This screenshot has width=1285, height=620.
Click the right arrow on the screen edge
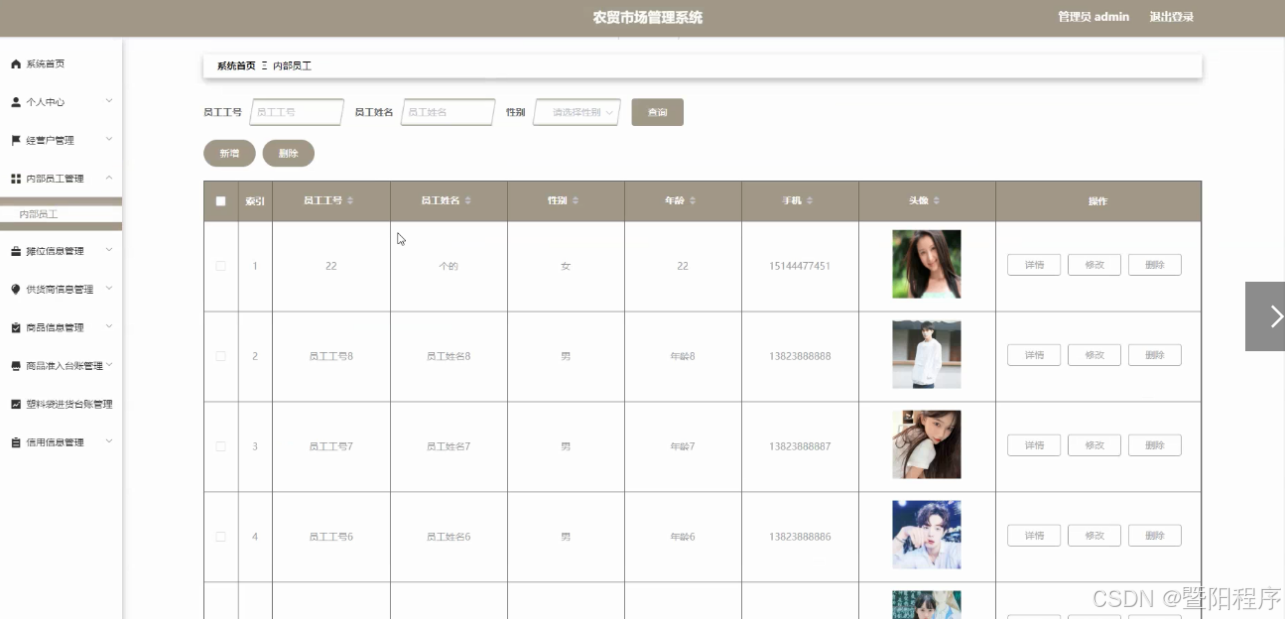click(x=1266, y=316)
